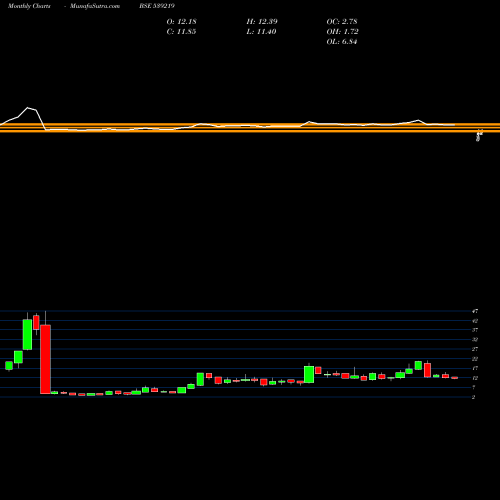Image resolution: width=500 pixels, height=500 pixels.
Task: Select the open value "O: 12.18"
Action: pyautogui.click(x=182, y=22)
